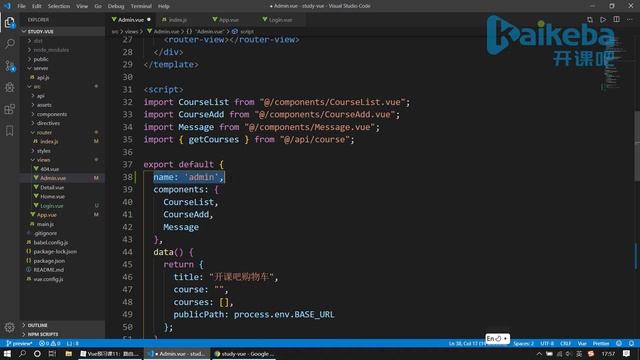640x360 pixels.
Task: Click the Open Changes compare icon in the editor title bar
Action: 590,20
